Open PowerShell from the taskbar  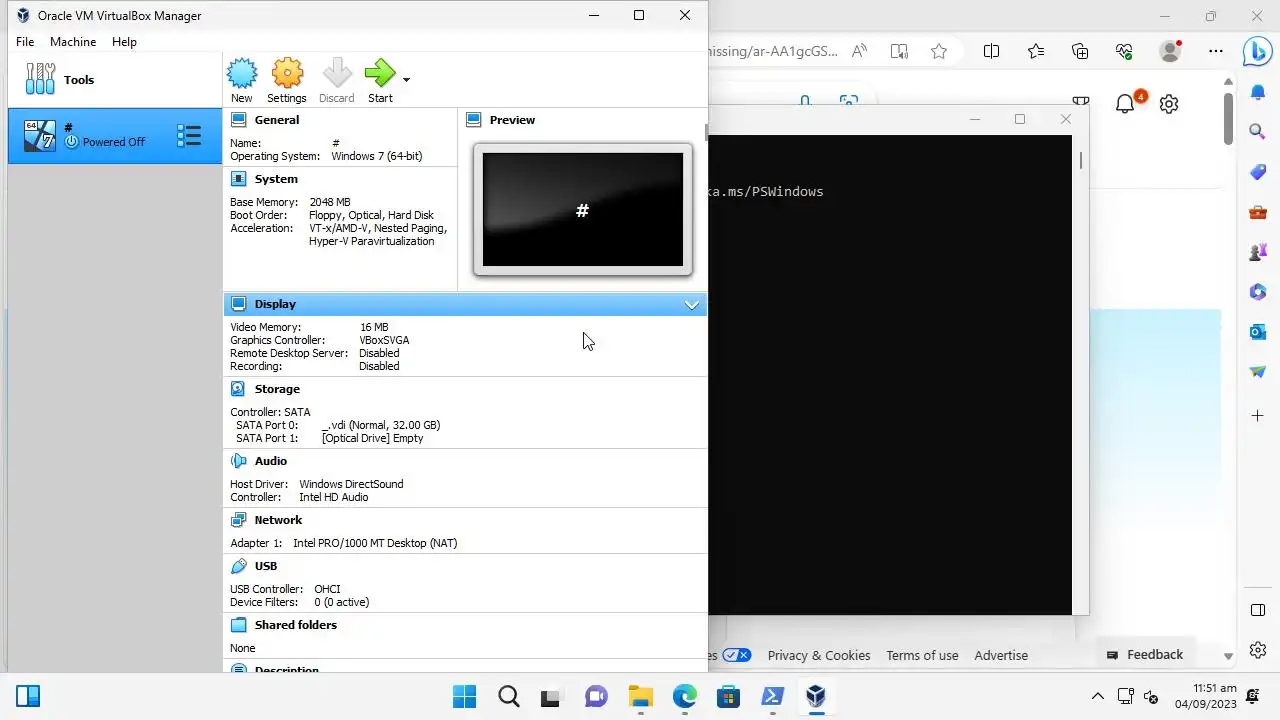pos(772,696)
